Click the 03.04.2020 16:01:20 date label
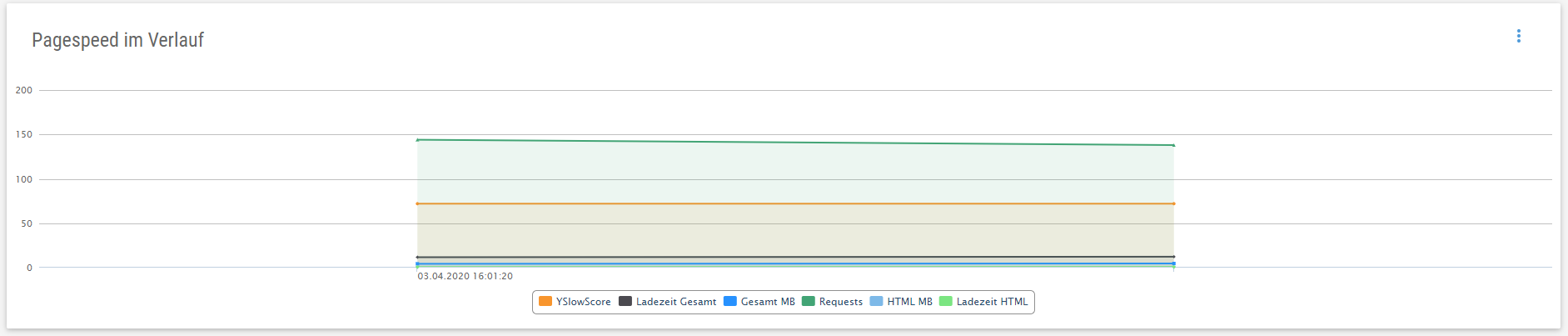 [465, 276]
